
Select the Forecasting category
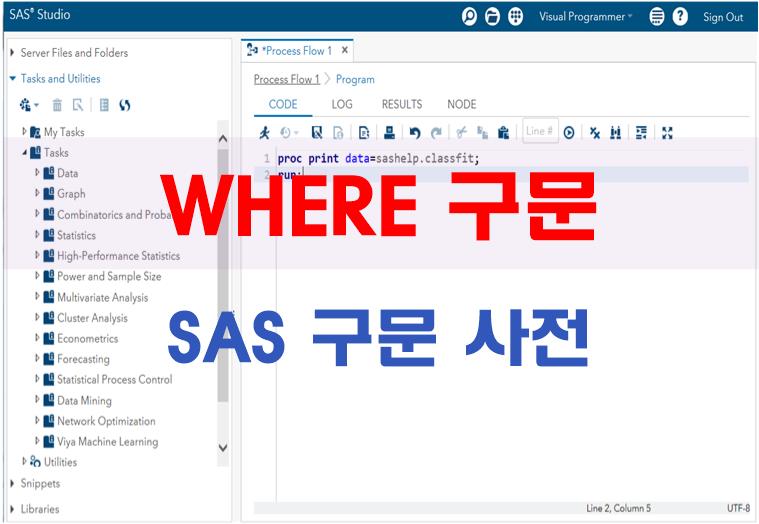point(83,359)
